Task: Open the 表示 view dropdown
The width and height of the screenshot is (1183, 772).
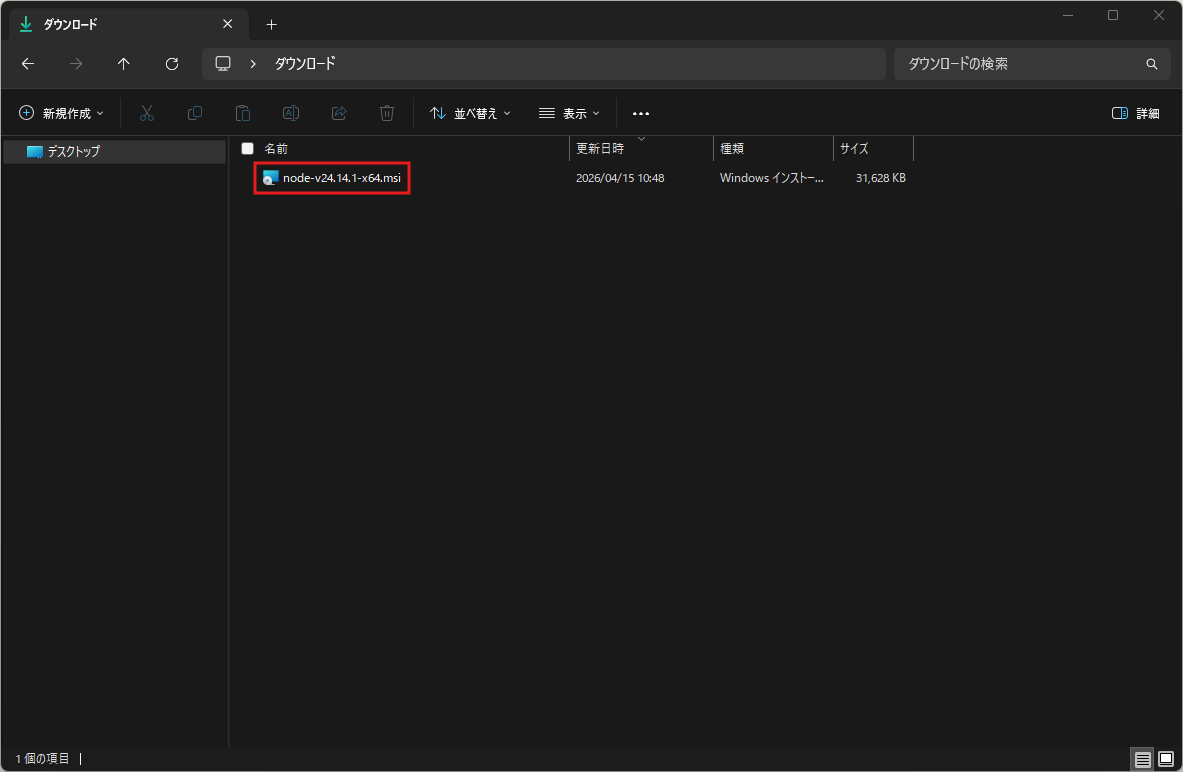Action: coord(569,113)
